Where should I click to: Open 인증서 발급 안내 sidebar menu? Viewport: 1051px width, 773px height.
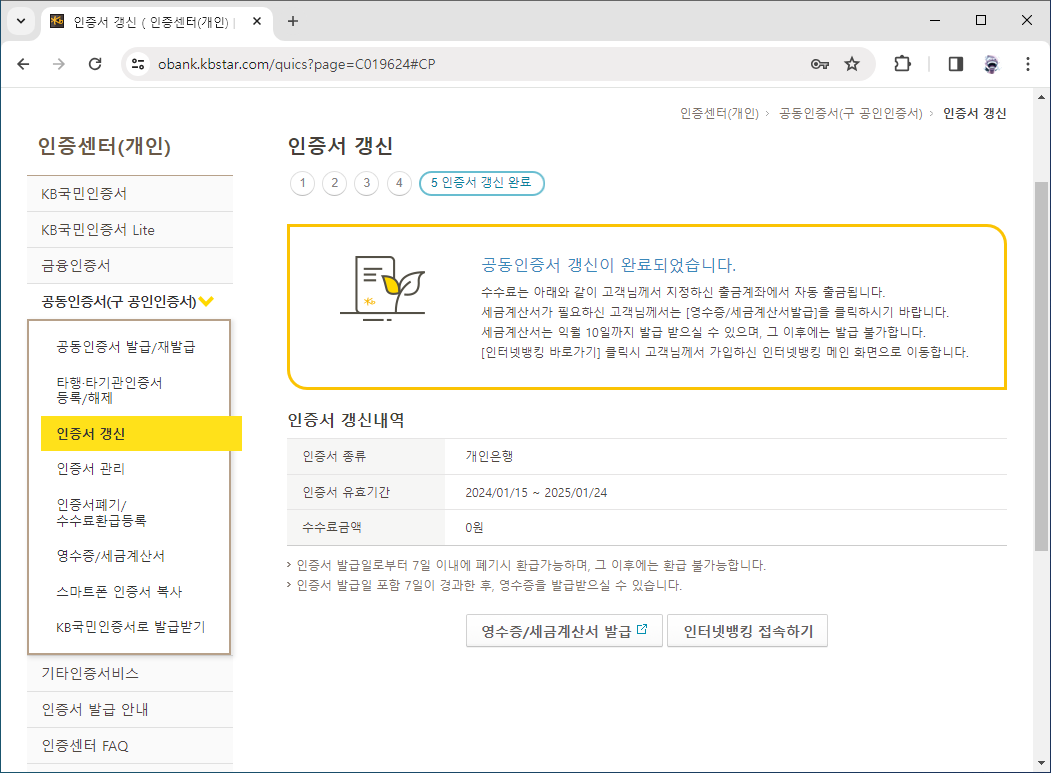[x=130, y=709]
